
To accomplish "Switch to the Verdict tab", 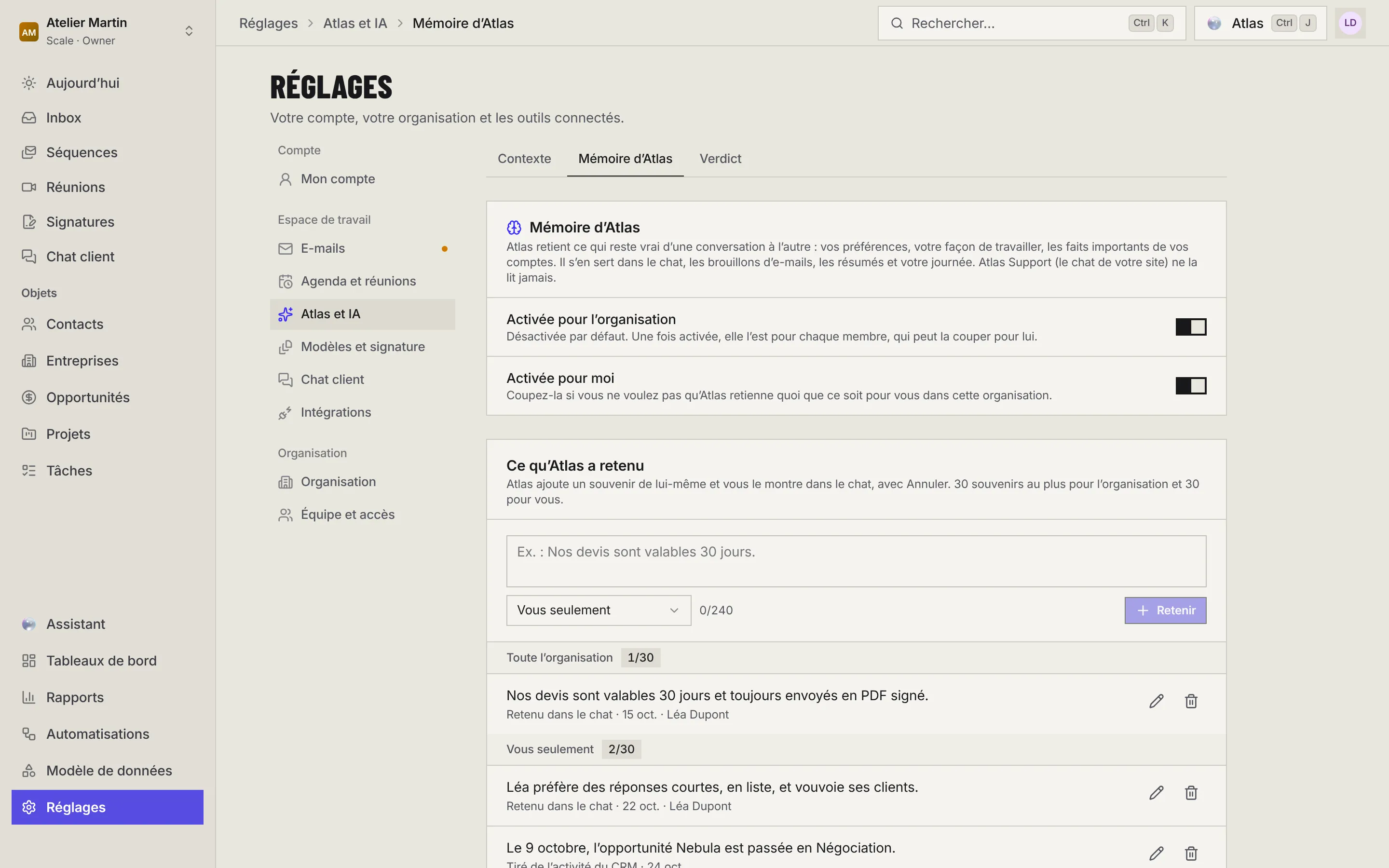I will click(x=721, y=159).
